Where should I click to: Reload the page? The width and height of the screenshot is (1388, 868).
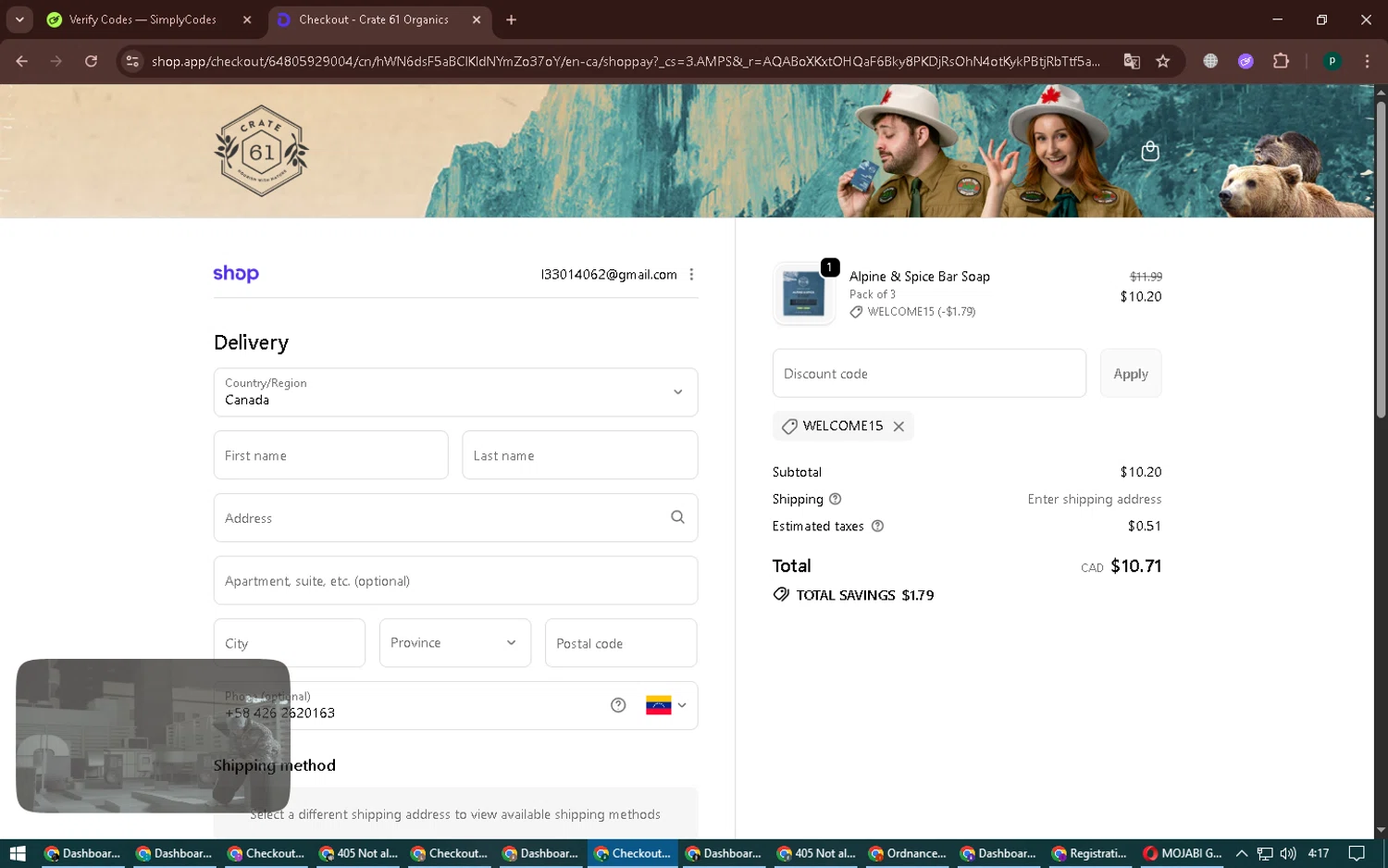pyautogui.click(x=91, y=61)
